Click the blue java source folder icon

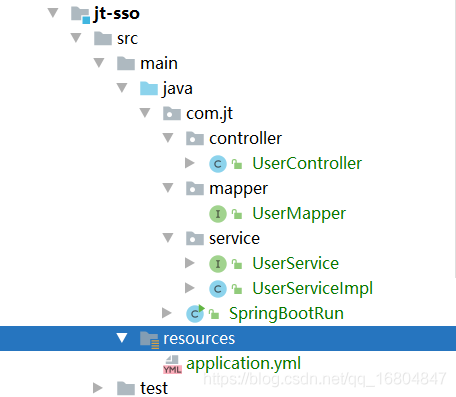149,88
